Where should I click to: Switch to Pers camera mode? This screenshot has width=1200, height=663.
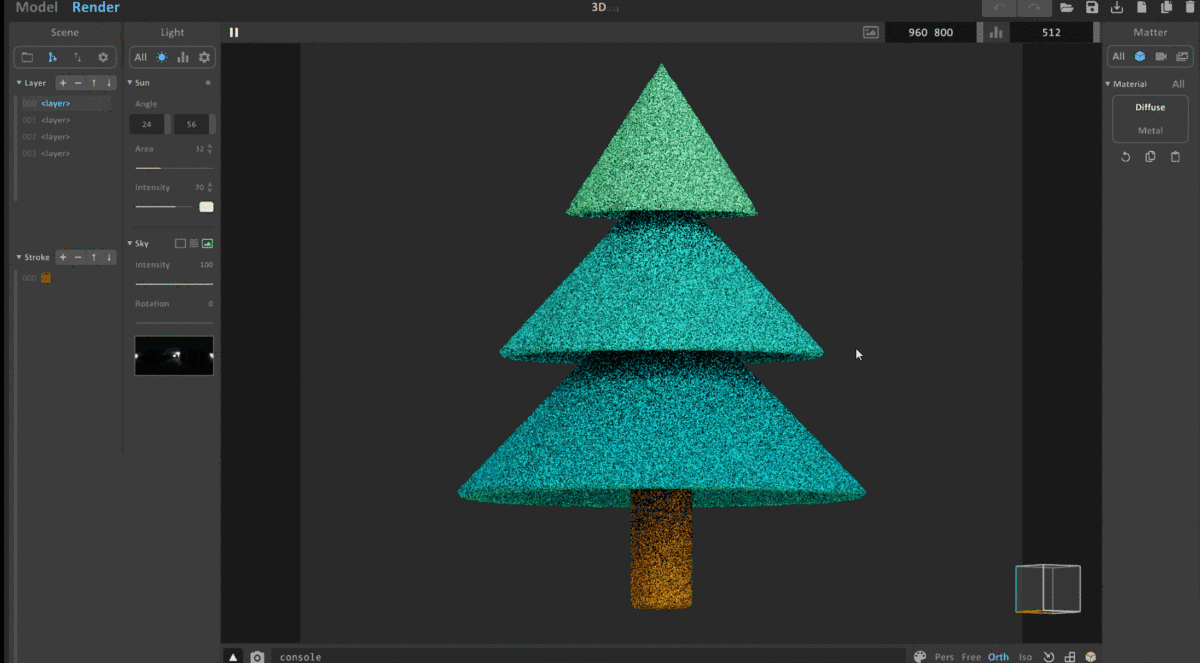tap(944, 657)
